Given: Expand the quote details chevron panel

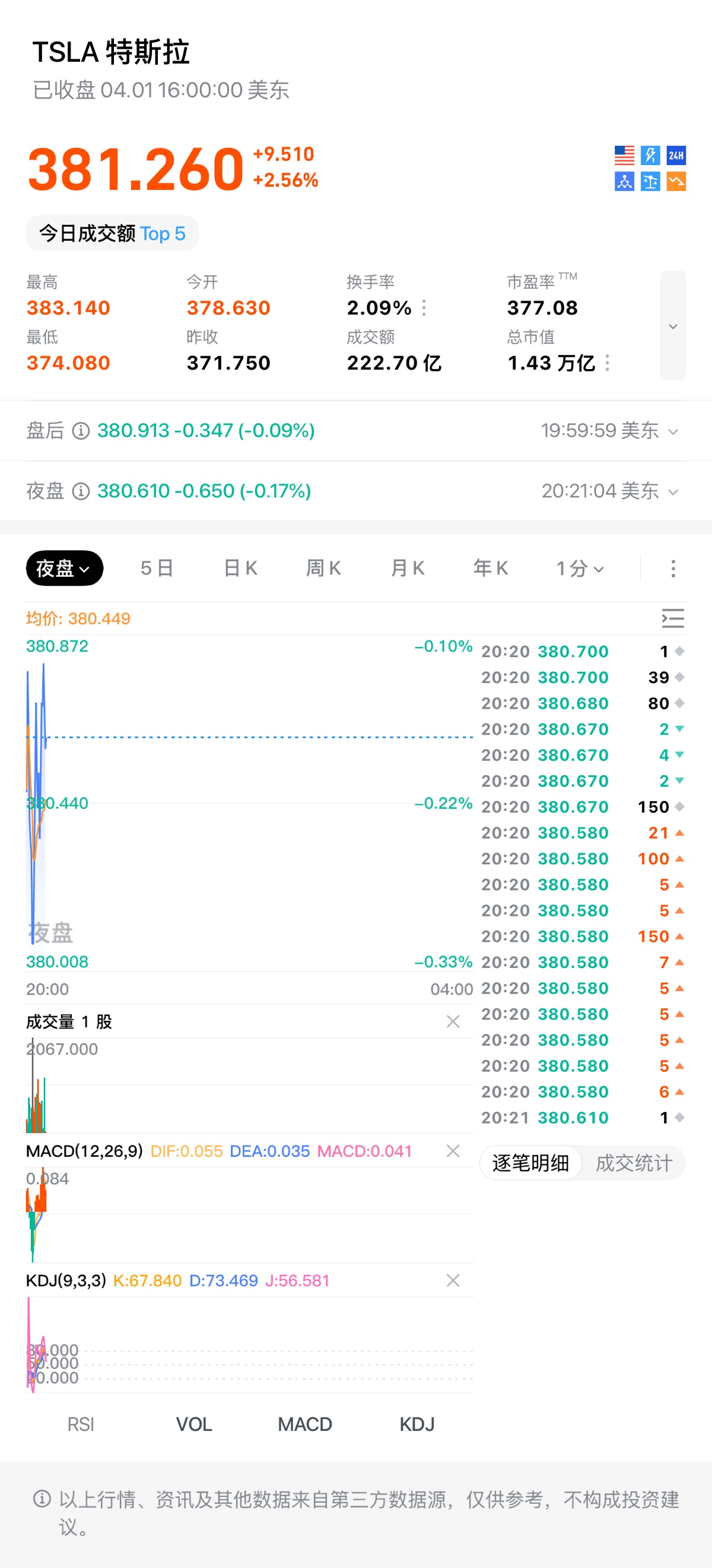Looking at the screenshot, I should (x=672, y=326).
